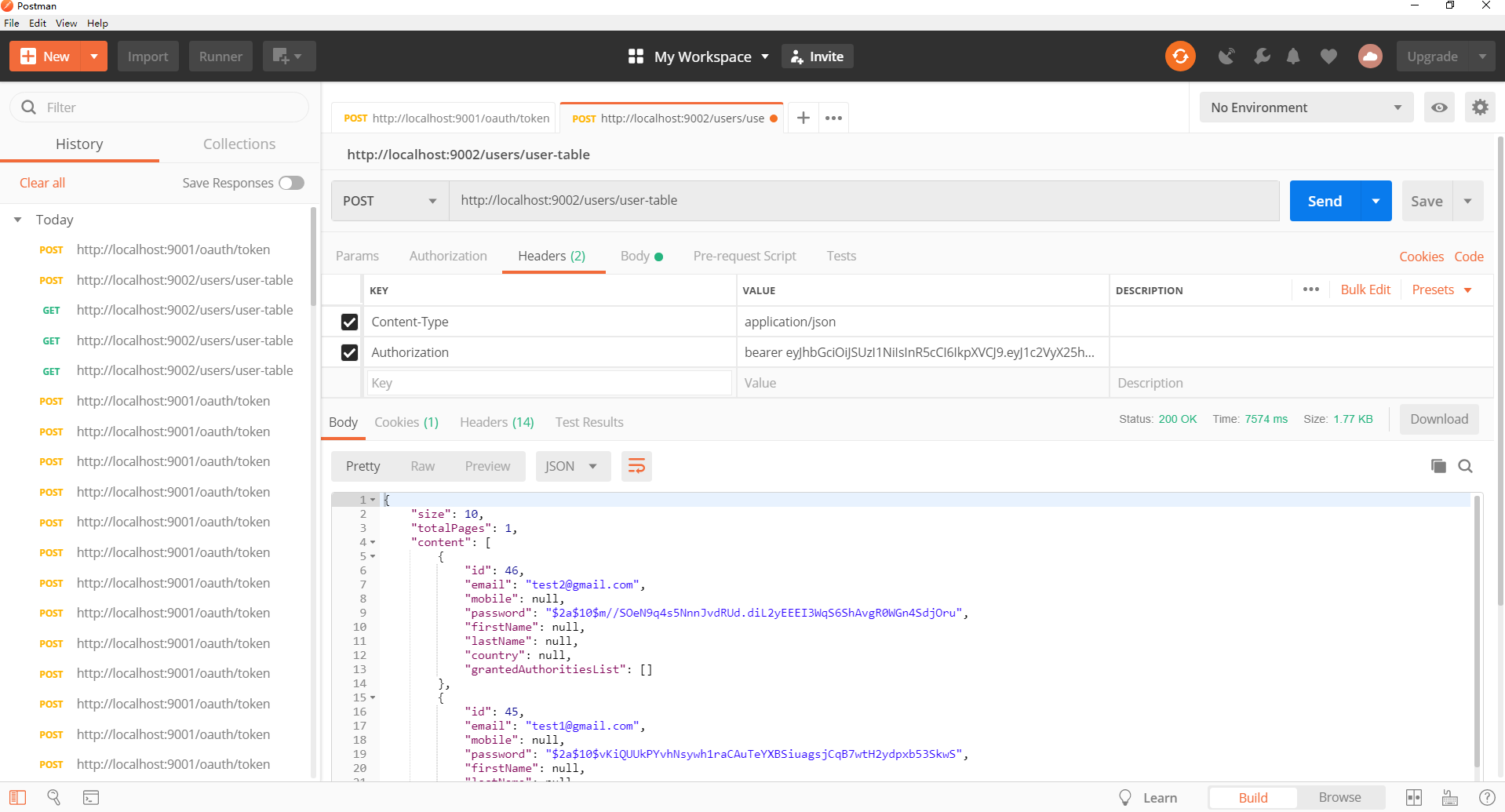Open the Send button dropdown arrow
Viewport: 1505px width, 812px height.
1376,201
